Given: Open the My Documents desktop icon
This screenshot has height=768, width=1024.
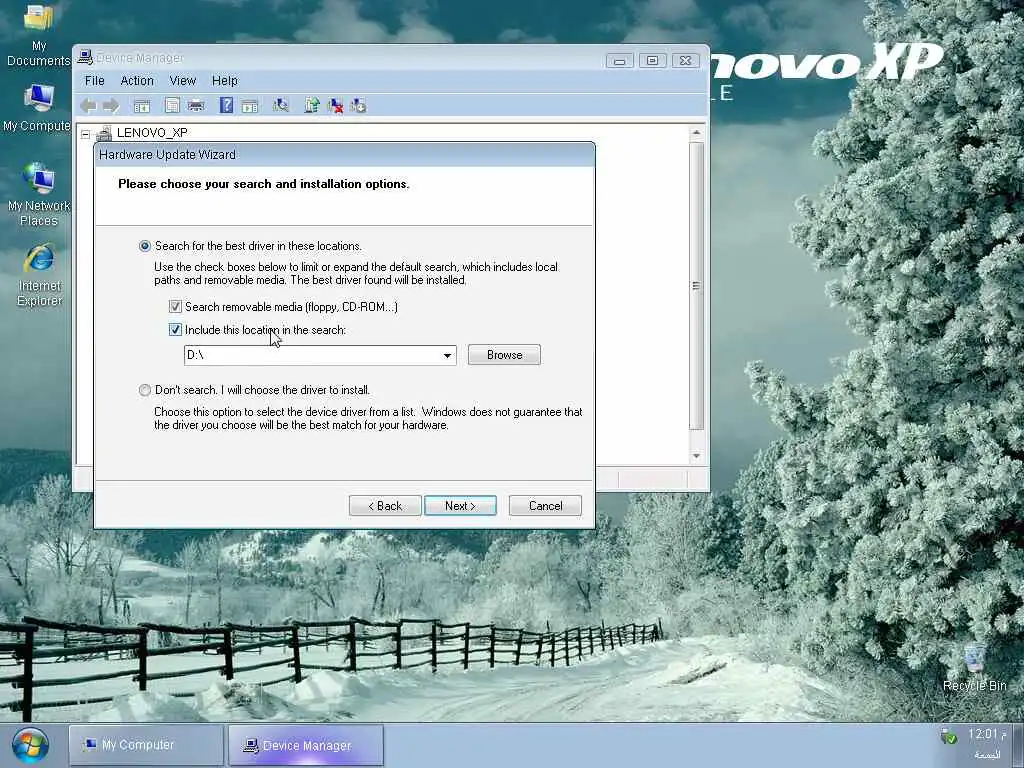Looking at the screenshot, I should point(39,35).
